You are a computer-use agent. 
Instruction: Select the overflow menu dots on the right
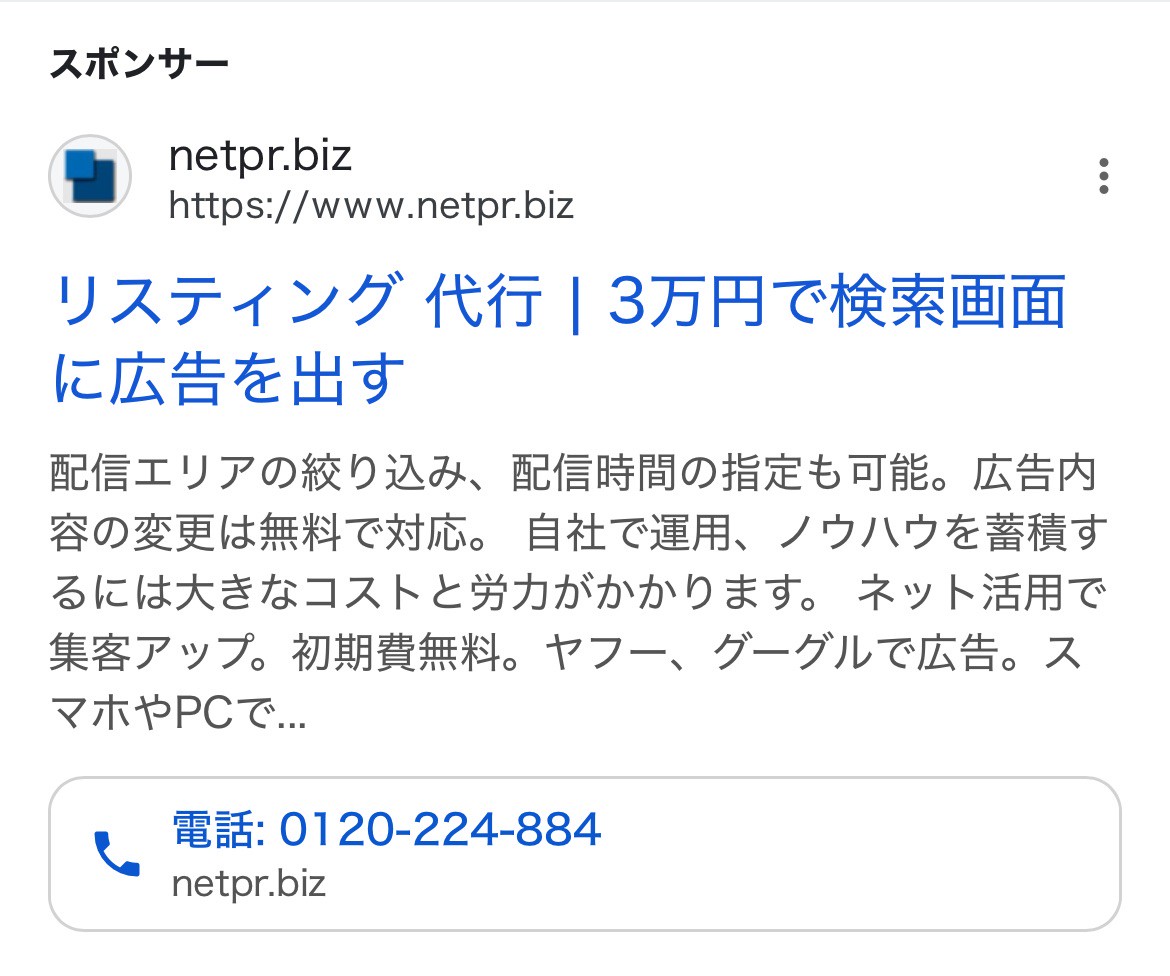pyautogui.click(x=1104, y=176)
